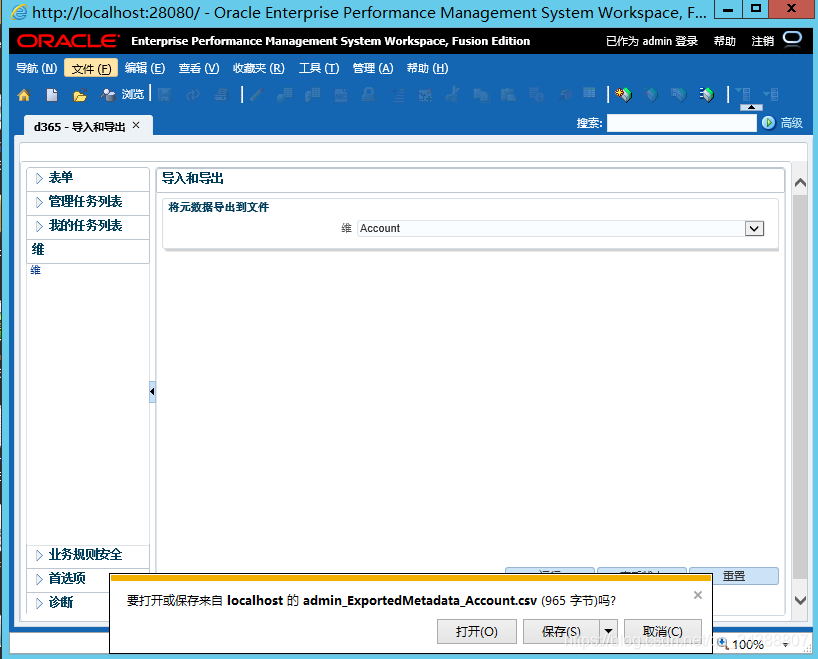
Task: Click 取消(C) in the download prompt
Action: pos(663,632)
